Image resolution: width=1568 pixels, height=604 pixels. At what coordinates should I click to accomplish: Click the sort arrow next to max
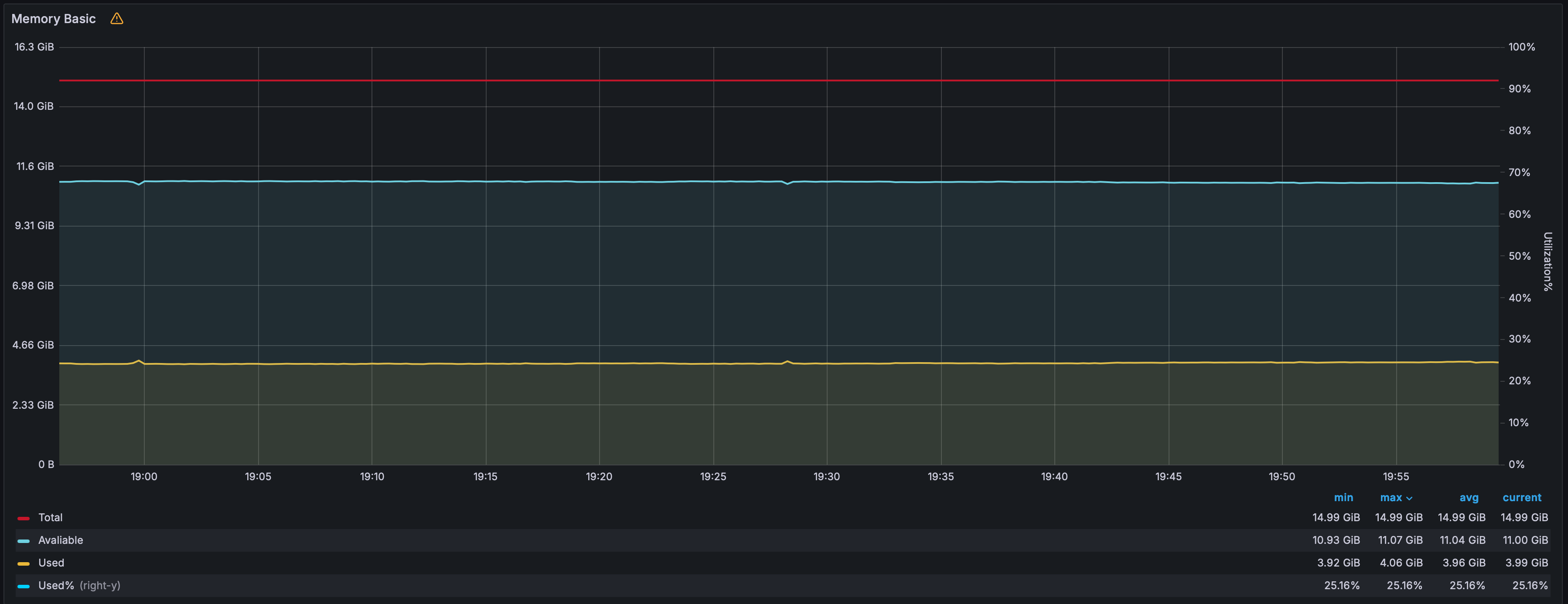pyautogui.click(x=1409, y=498)
